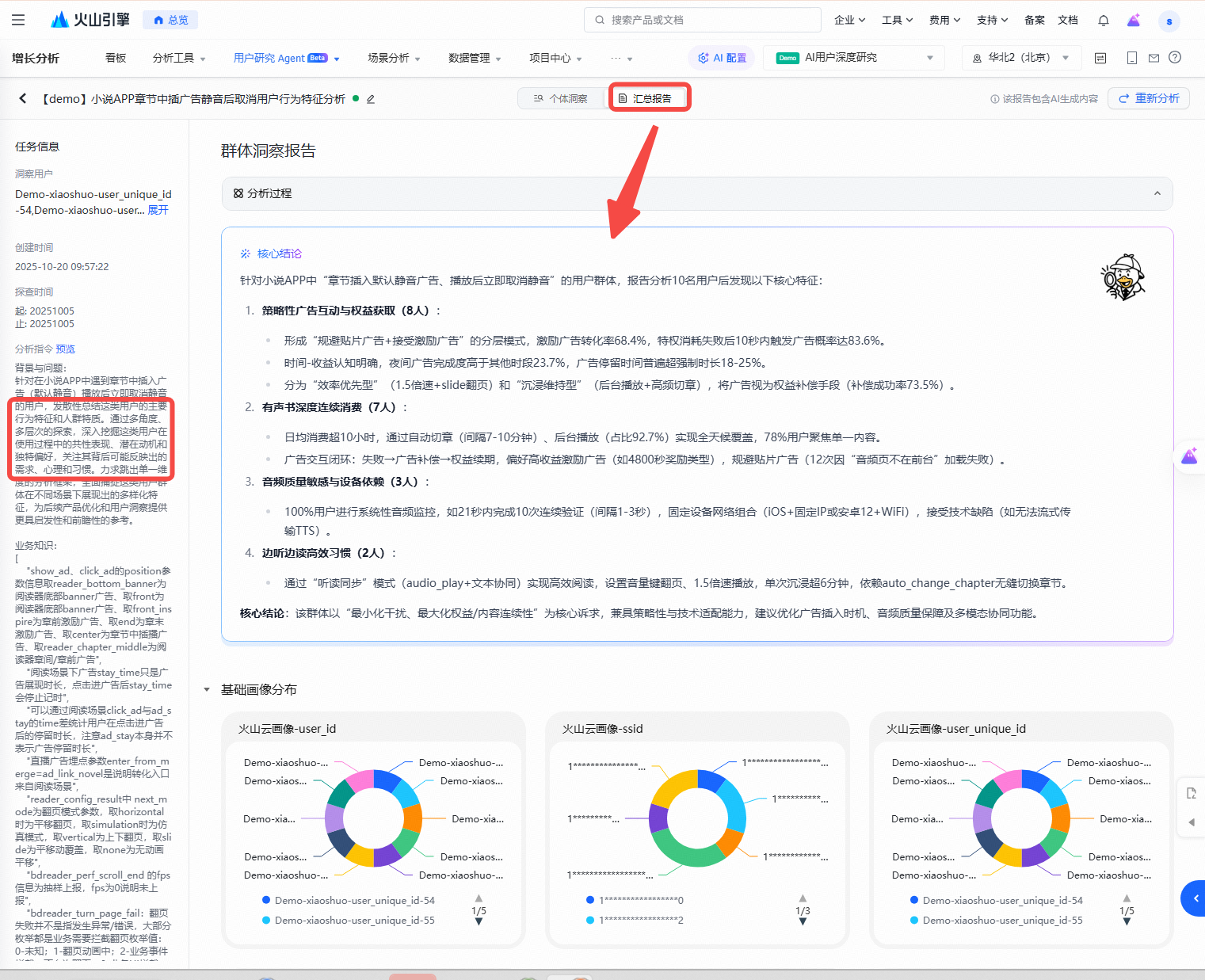Viewport: 1205px width, 980px height.
Task: Open the 企业 dropdown
Action: point(850,20)
